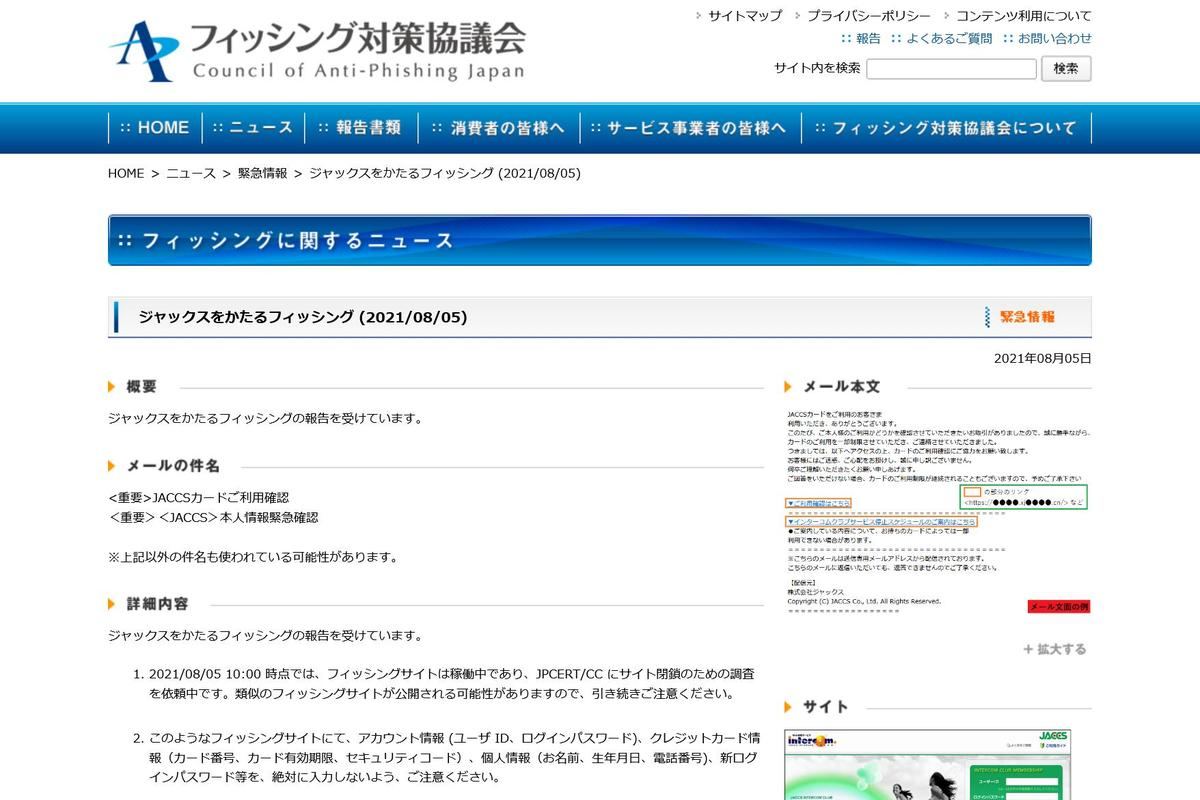Screen dimensions: 1200x800
Task: Click the 検索 button
Action: 1066,68
